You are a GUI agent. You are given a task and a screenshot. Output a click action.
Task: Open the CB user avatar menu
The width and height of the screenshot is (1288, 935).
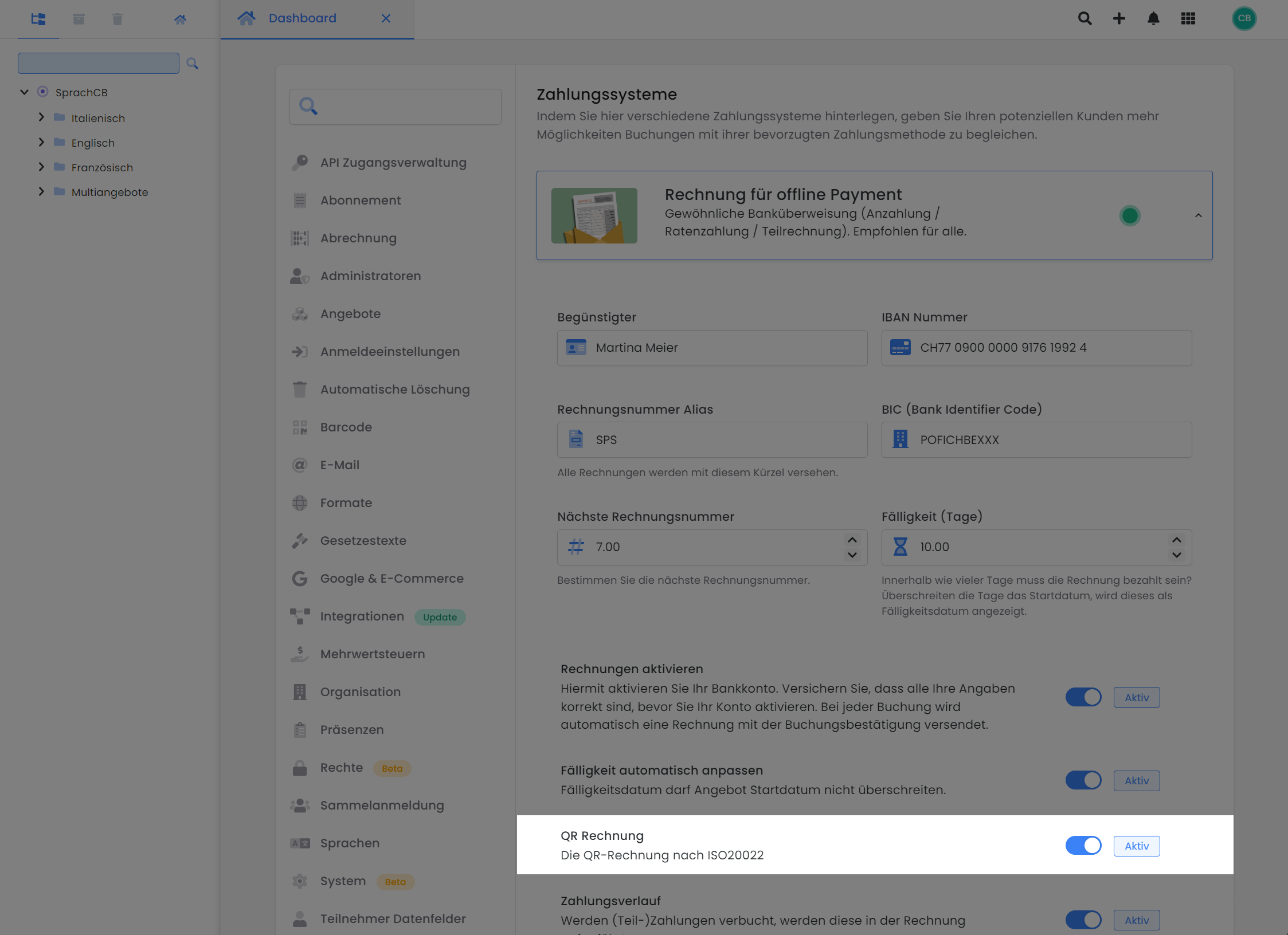click(1244, 18)
